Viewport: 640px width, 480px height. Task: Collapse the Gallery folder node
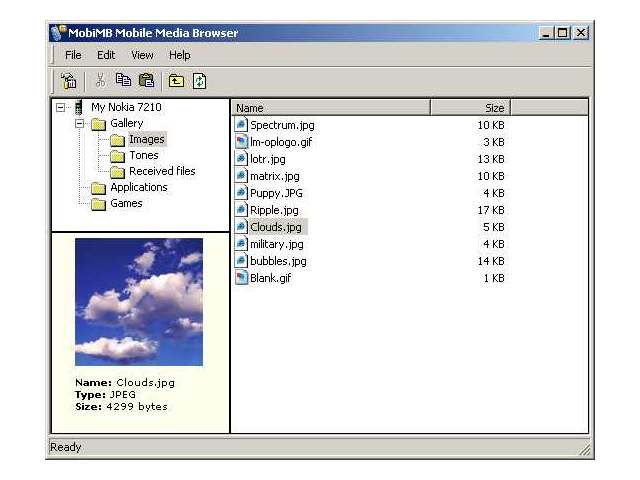(78, 124)
